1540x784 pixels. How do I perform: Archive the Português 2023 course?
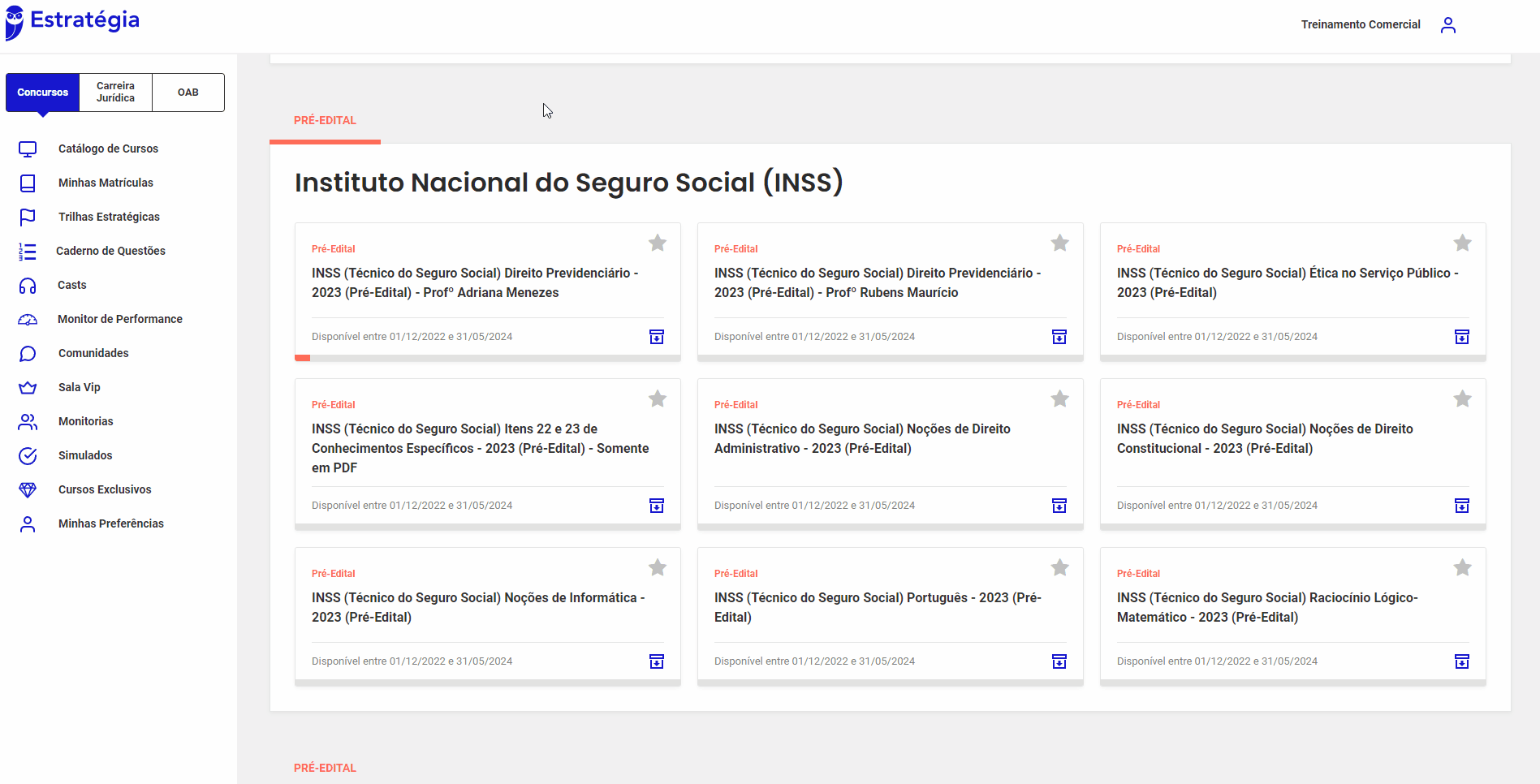click(x=1059, y=661)
